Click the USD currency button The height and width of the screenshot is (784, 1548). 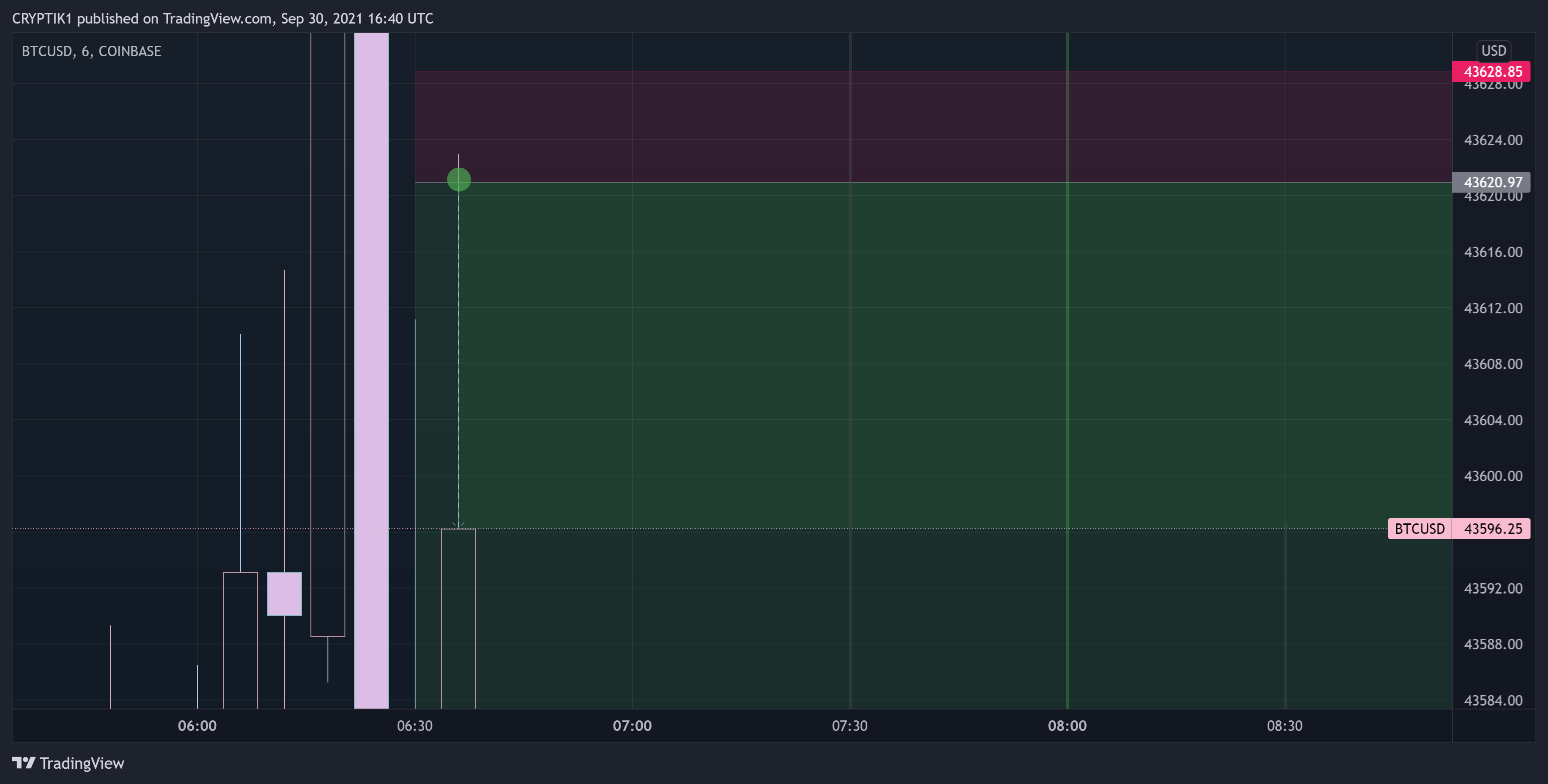1493,51
